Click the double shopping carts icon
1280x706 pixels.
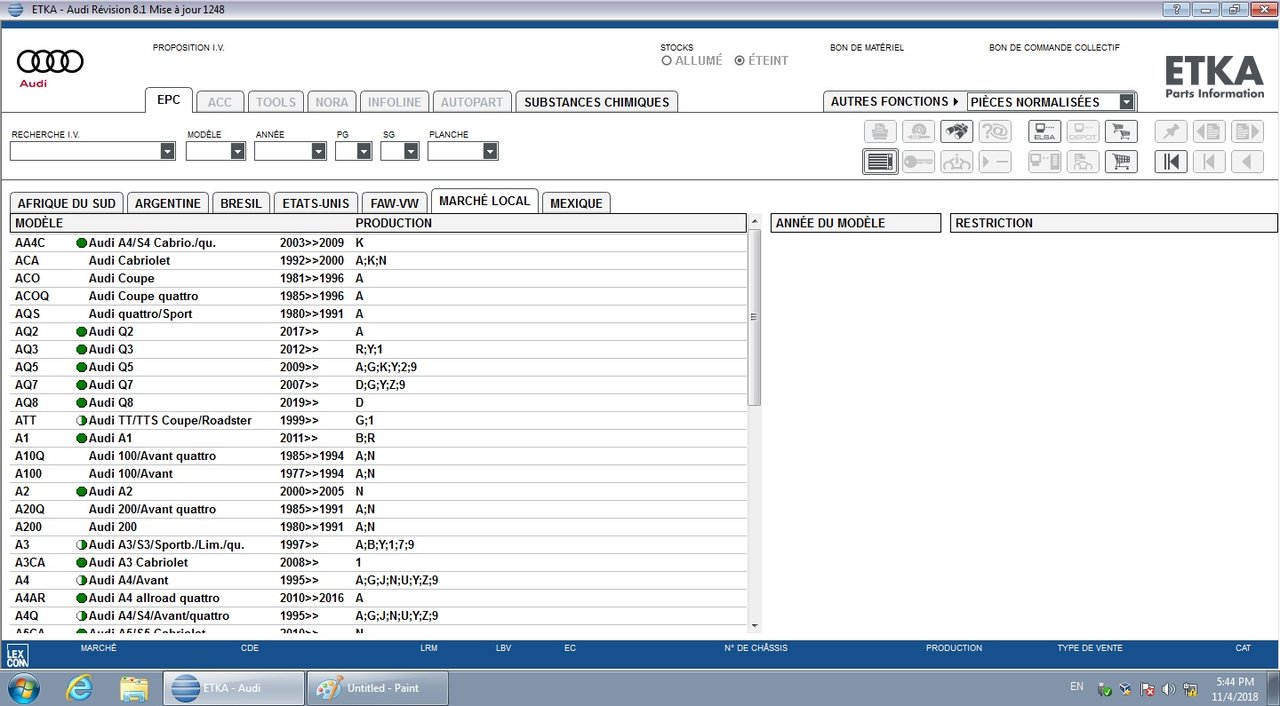pos(1121,131)
